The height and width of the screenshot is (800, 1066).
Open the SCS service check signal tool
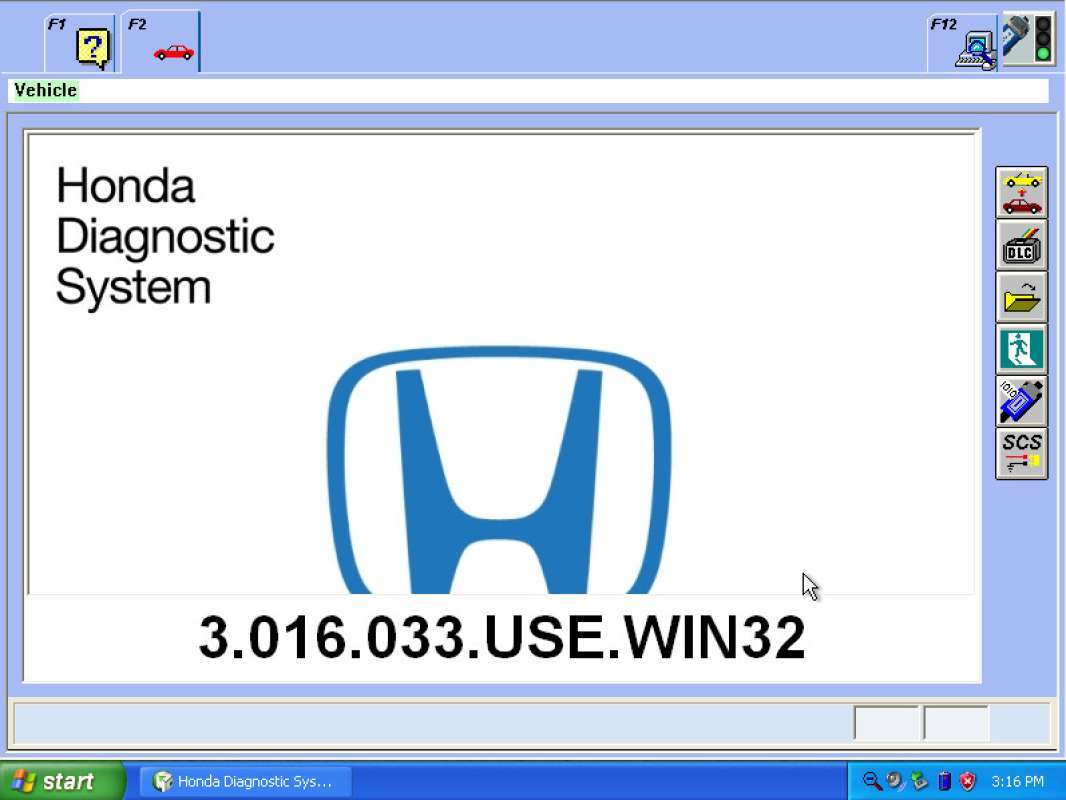[x=1021, y=454]
